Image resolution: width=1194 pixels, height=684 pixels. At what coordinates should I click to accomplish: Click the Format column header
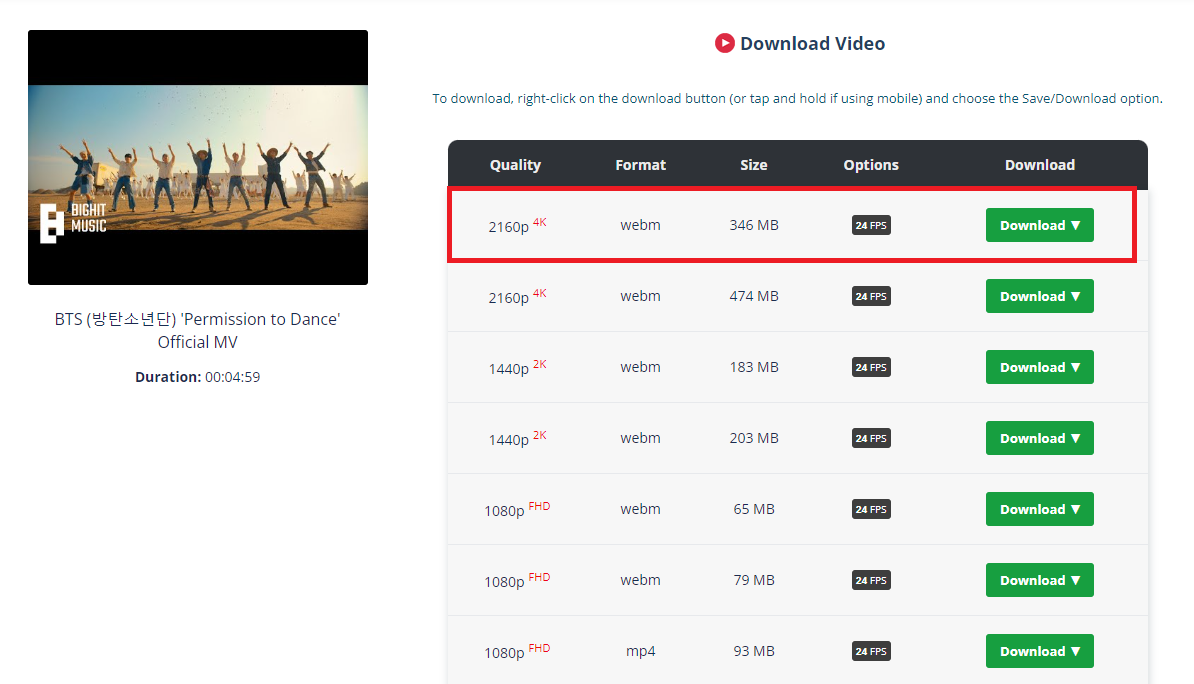tap(640, 165)
